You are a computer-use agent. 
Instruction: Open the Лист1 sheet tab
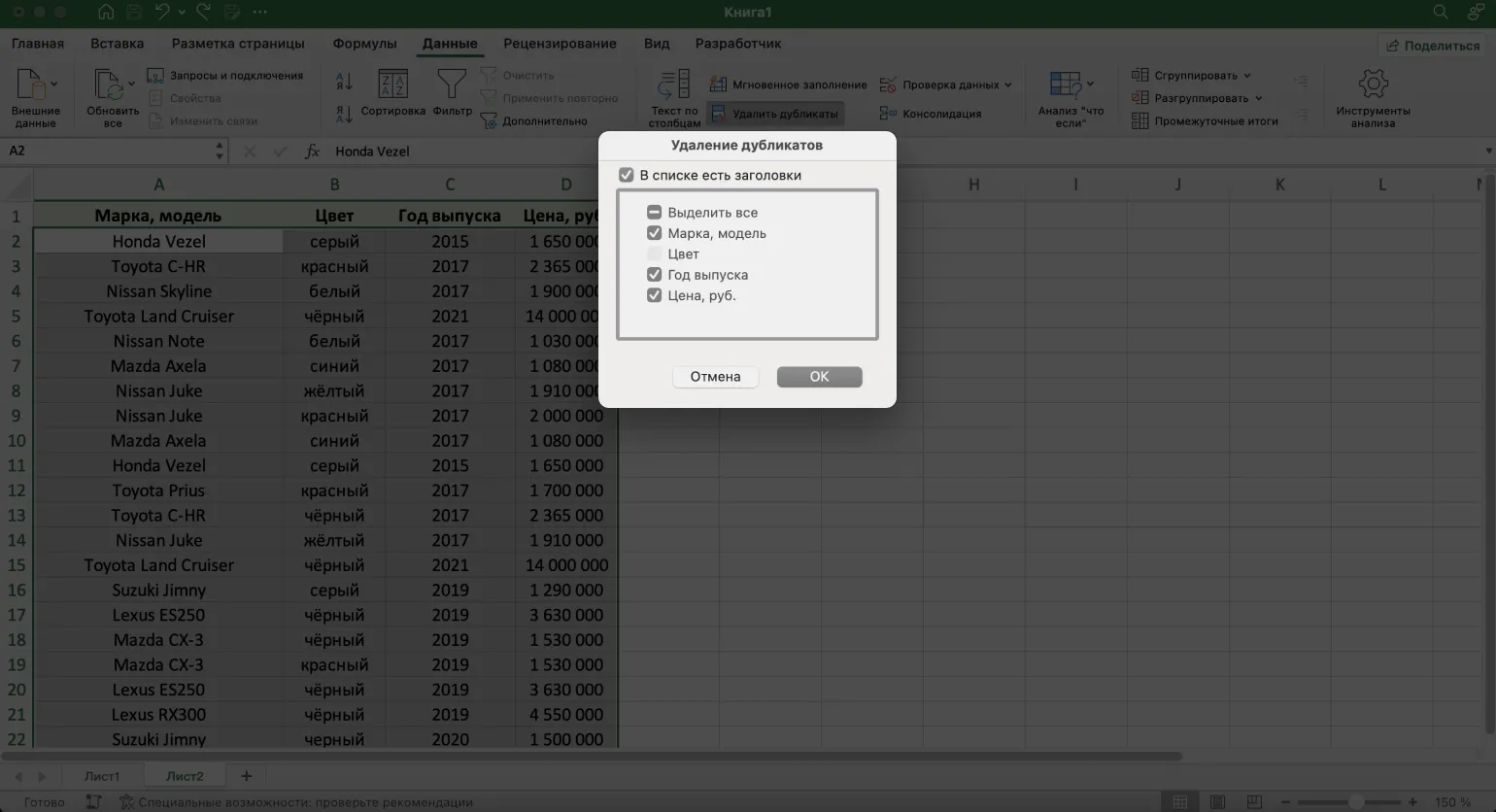pyautogui.click(x=102, y=776)
